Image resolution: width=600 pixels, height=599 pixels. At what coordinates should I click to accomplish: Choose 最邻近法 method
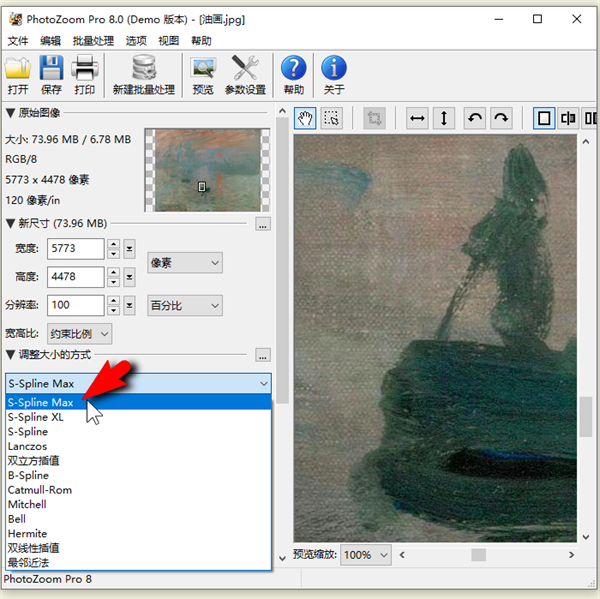[x=139, y=562]
